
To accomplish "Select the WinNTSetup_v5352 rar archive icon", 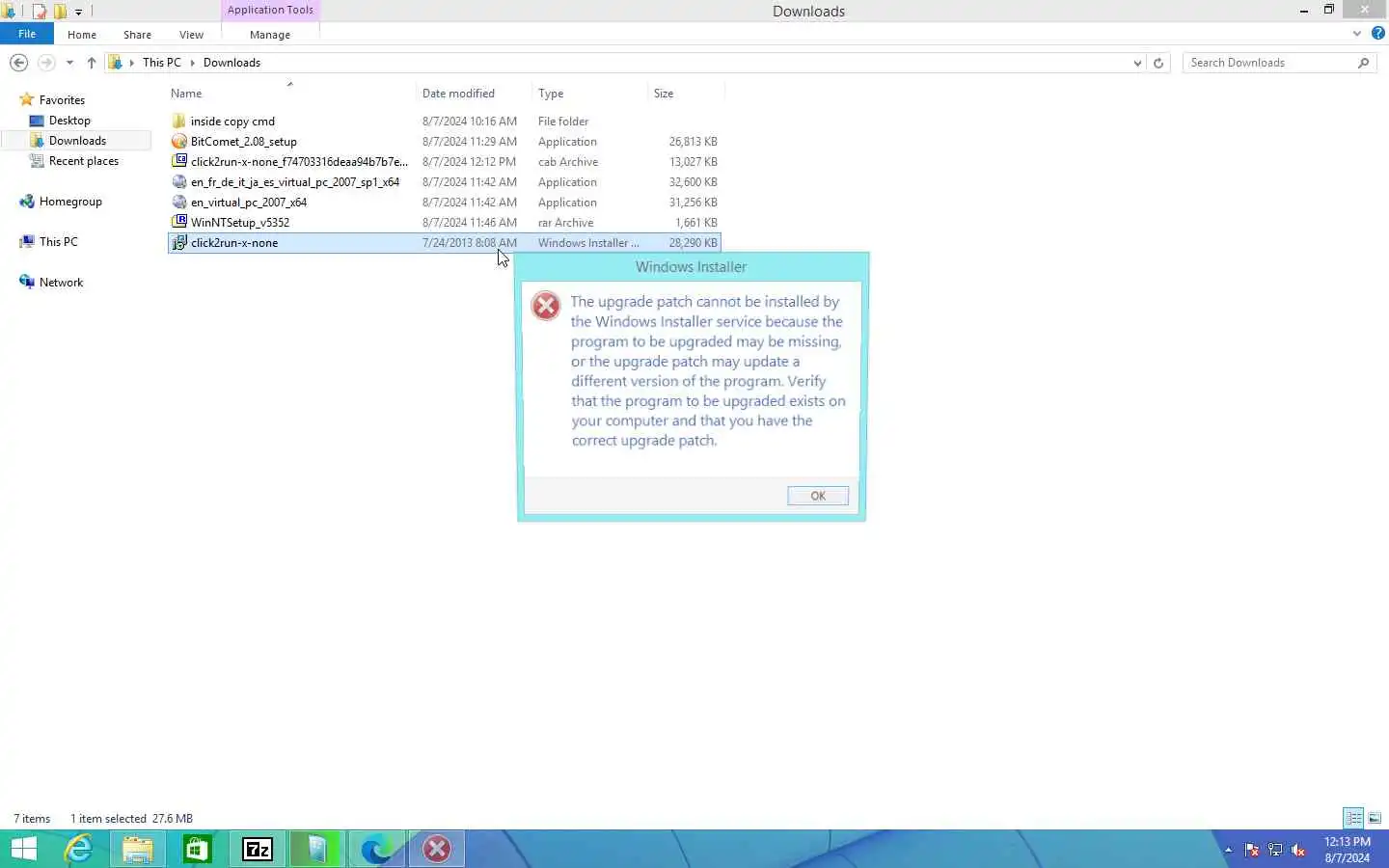I will click(178, 223).
